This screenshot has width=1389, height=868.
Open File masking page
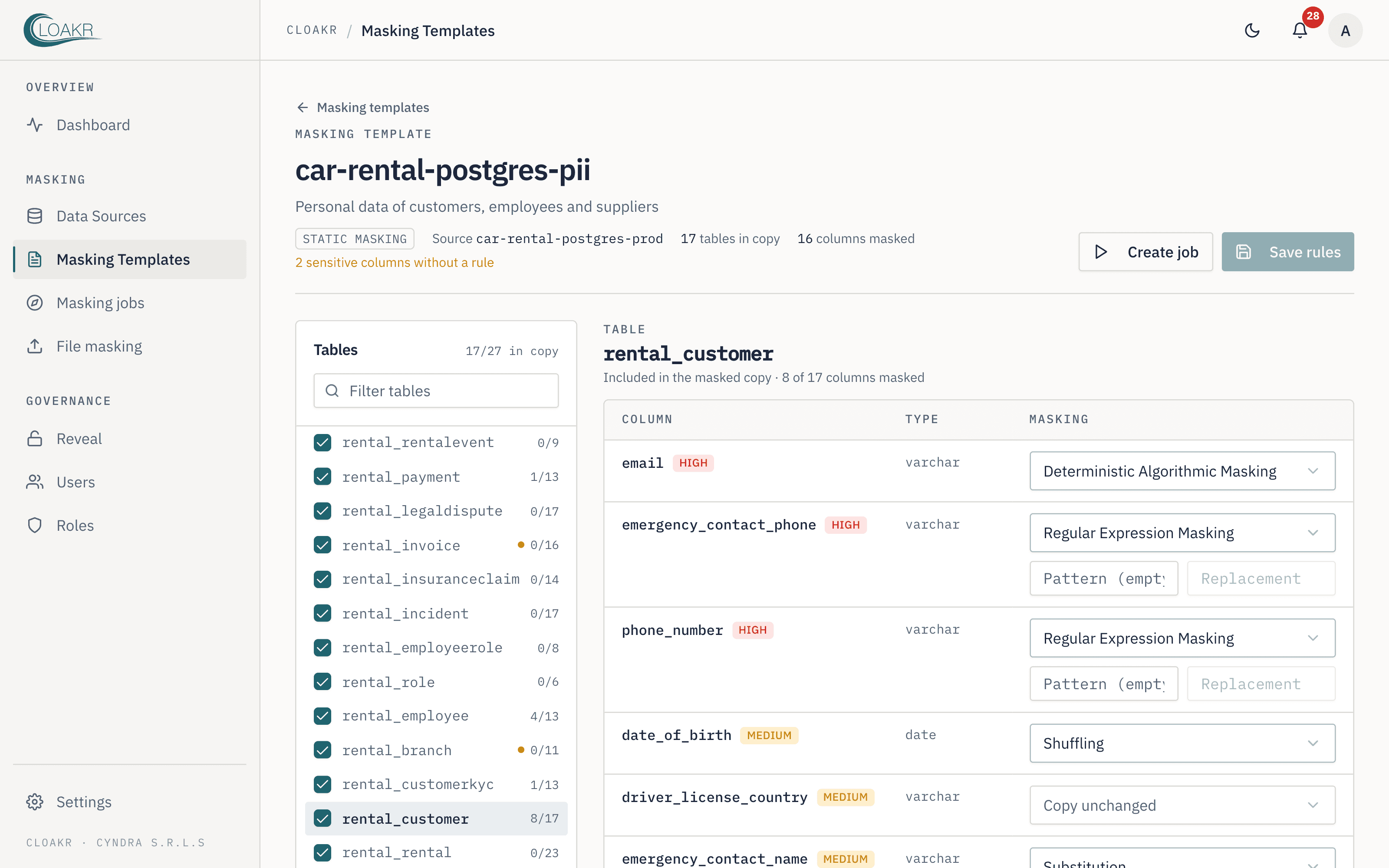click(130, 346)
